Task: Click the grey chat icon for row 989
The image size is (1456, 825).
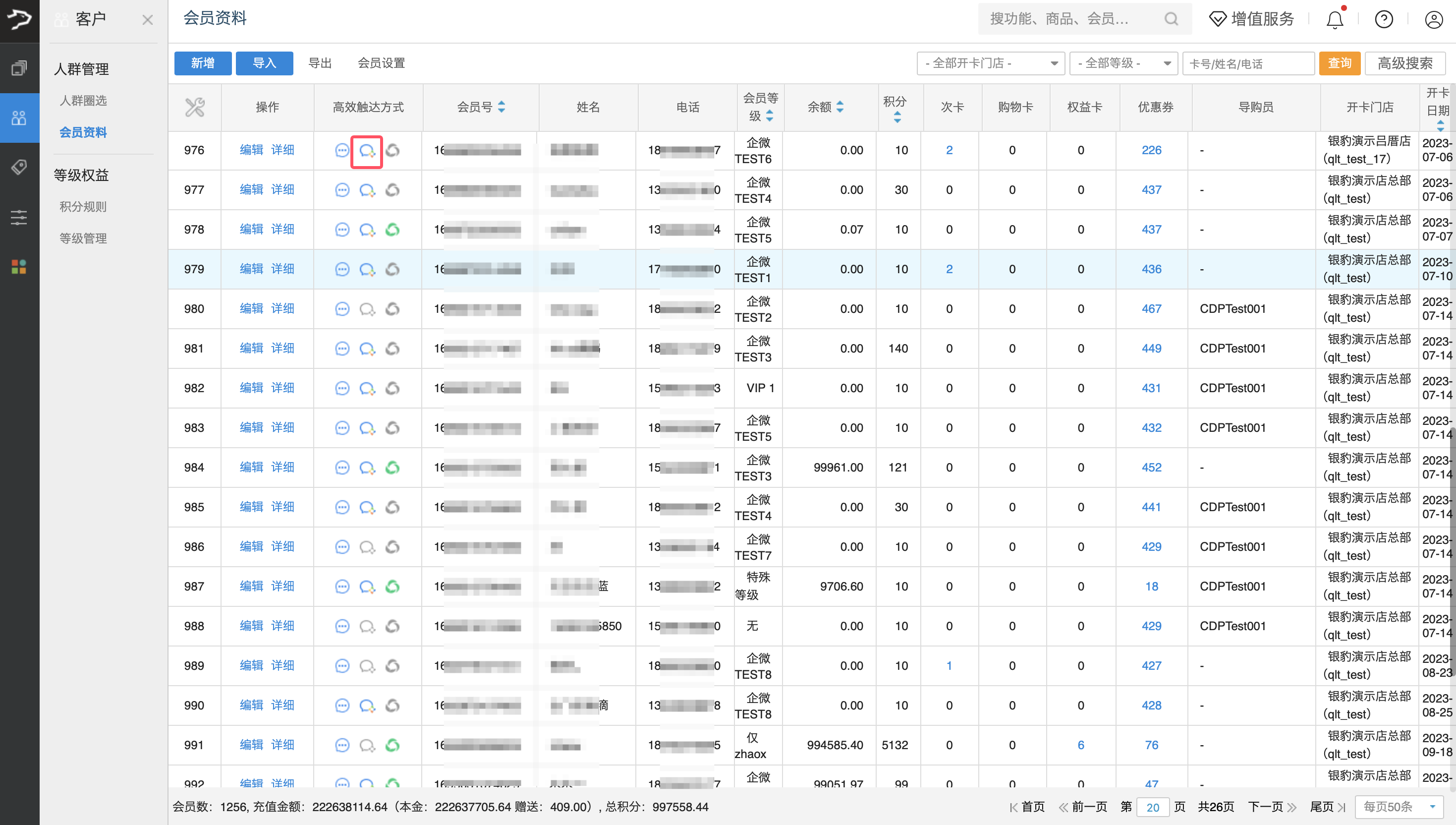Action: (367, 666)
